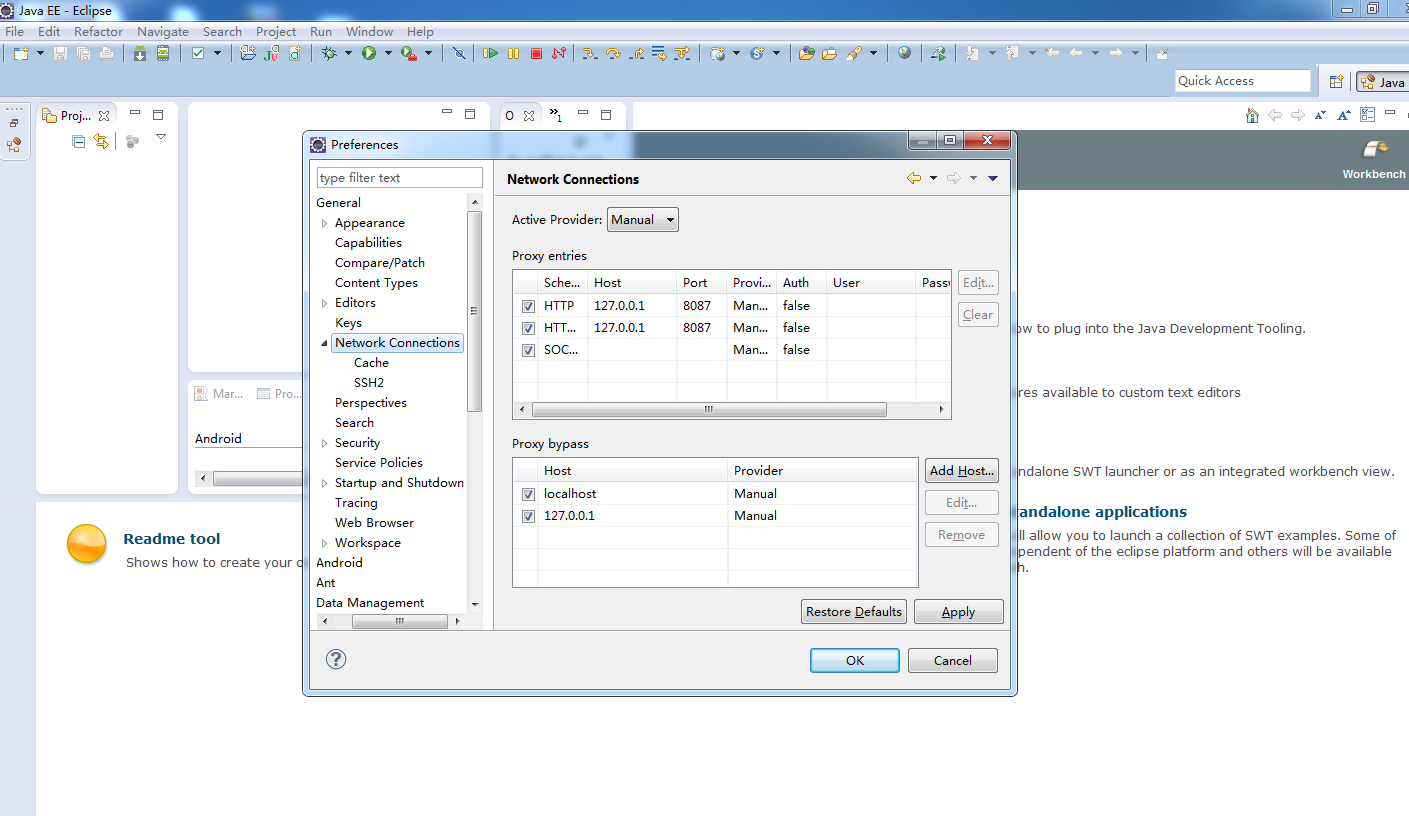The height and width of the screenshot is (816, 1409).
Task: Click the Step Return icon
Action: point(637,53)
